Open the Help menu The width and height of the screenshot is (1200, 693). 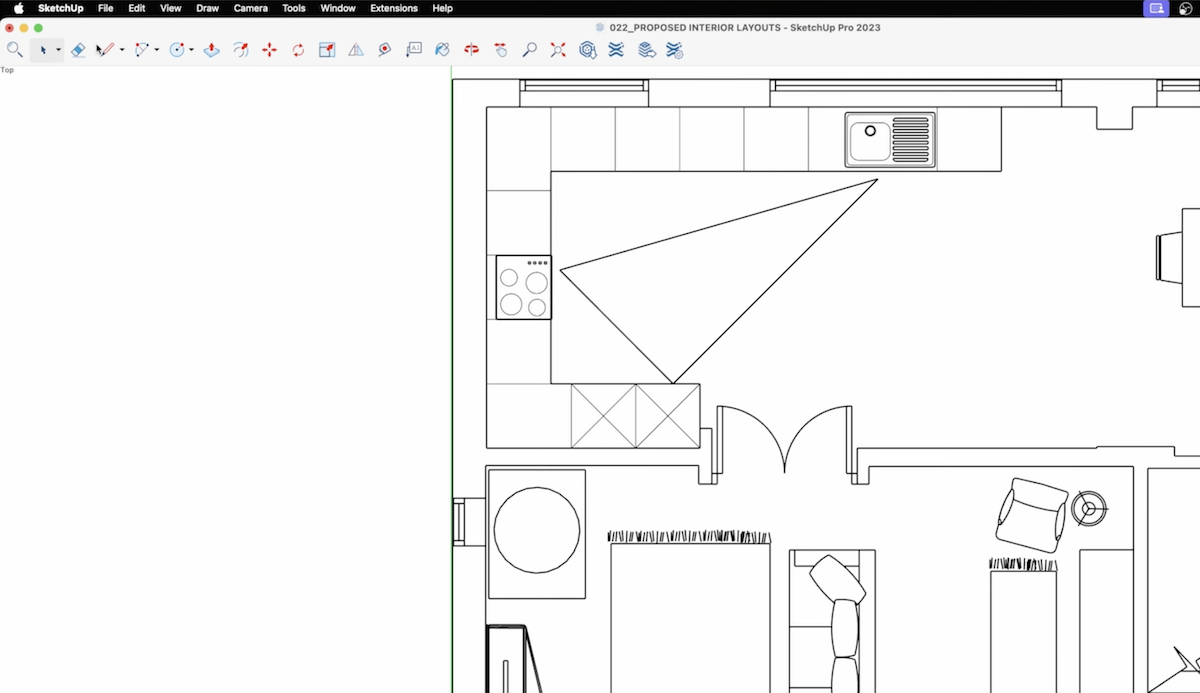pos(442,8)
